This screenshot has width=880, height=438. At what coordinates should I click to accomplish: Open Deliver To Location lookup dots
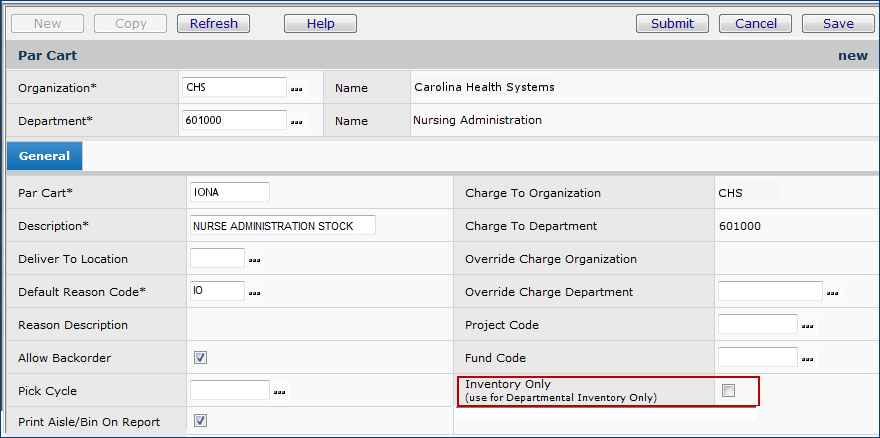coord(255,260)
